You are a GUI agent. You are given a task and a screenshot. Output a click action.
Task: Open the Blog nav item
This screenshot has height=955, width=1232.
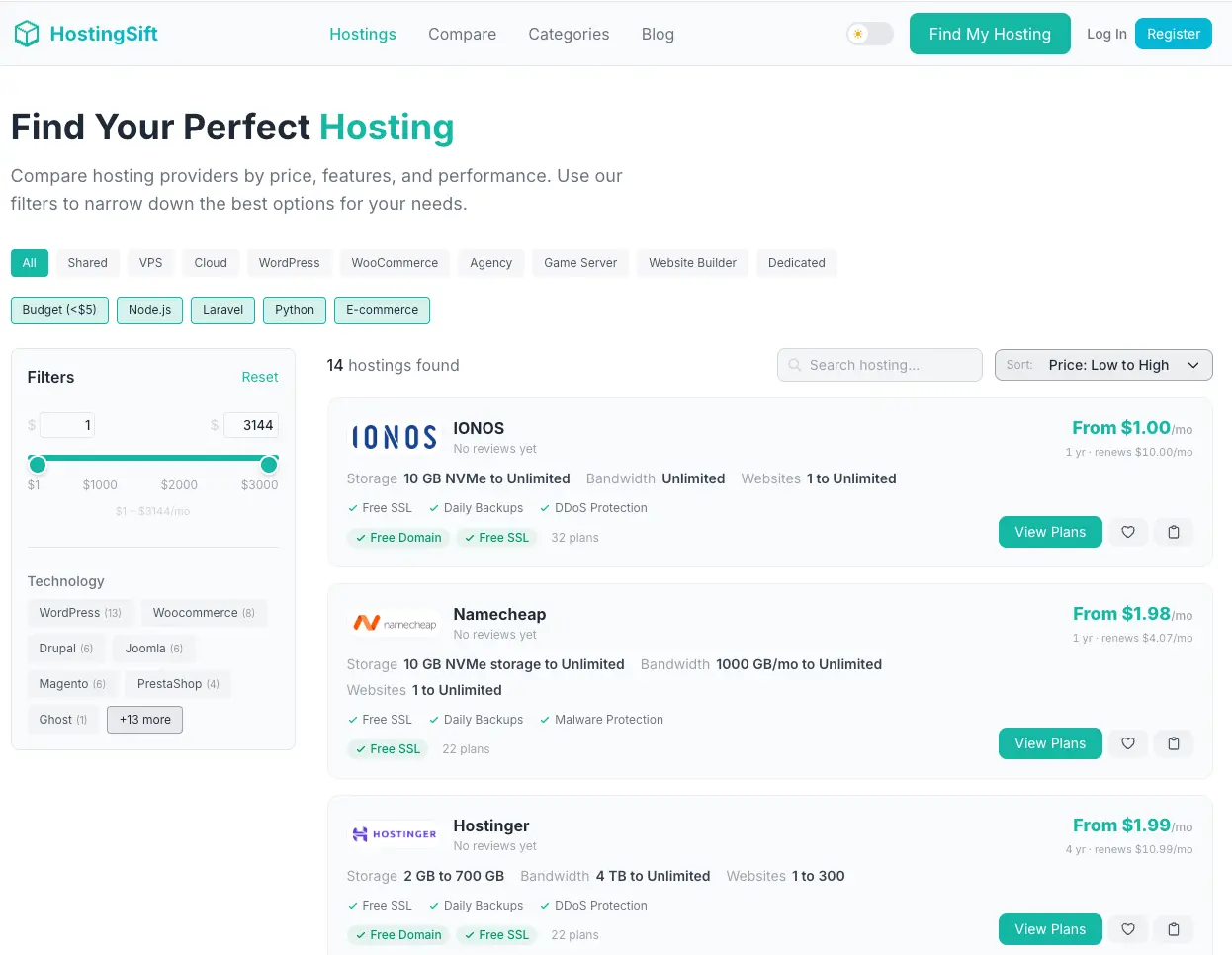coord(658,34)
